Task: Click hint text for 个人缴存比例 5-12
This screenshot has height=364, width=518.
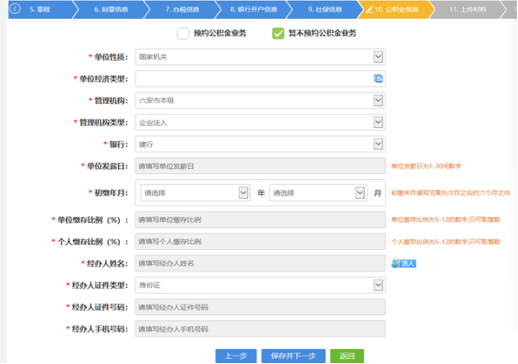Action: [446, 241]
